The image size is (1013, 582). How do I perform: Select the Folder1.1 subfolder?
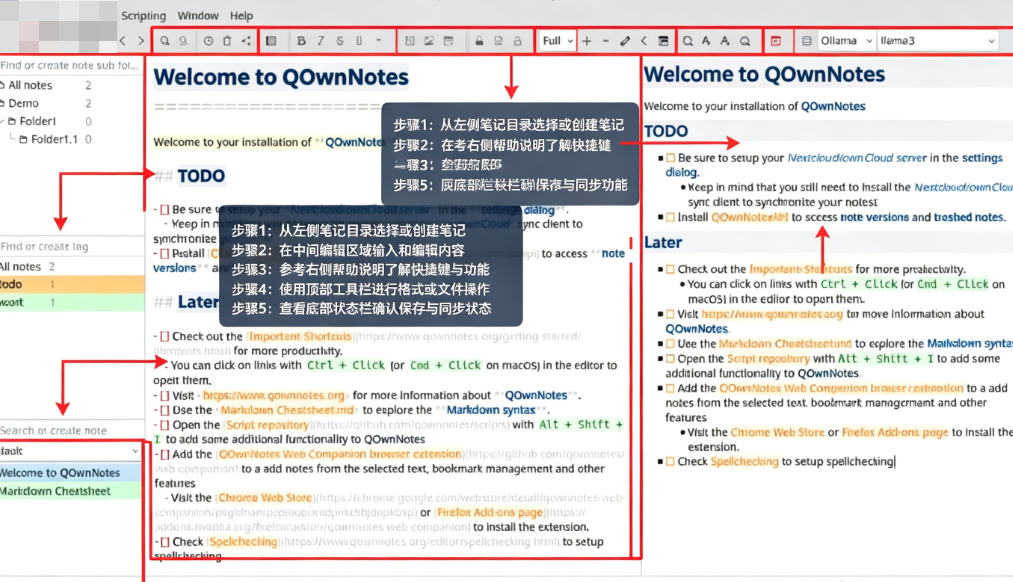coord(54,139)
